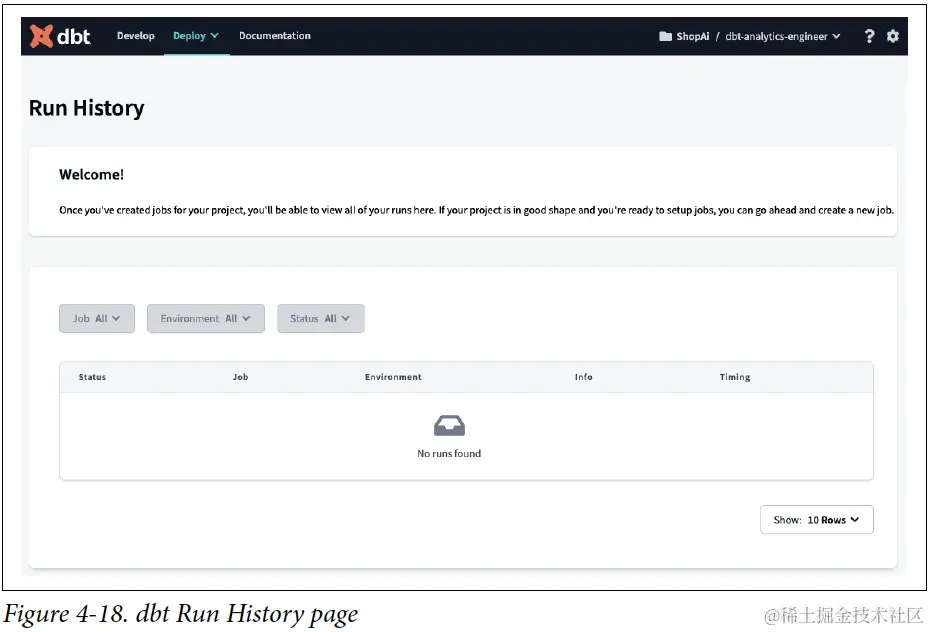Viewport: 930px width, 632px height.
Task: Click the No runs found message
Action: tap(449, 454)
